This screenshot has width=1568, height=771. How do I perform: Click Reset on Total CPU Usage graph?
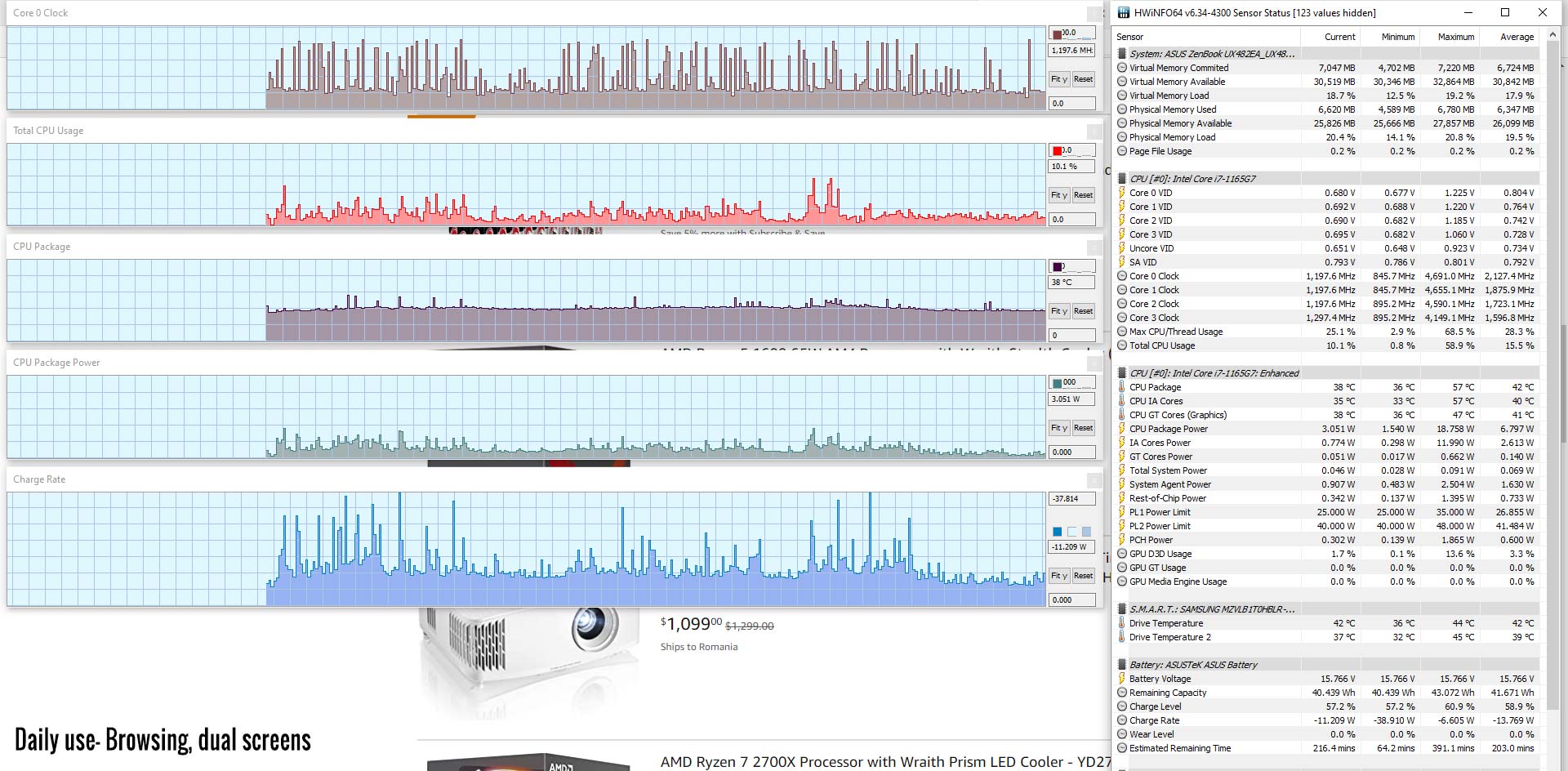pos(1083,195)
